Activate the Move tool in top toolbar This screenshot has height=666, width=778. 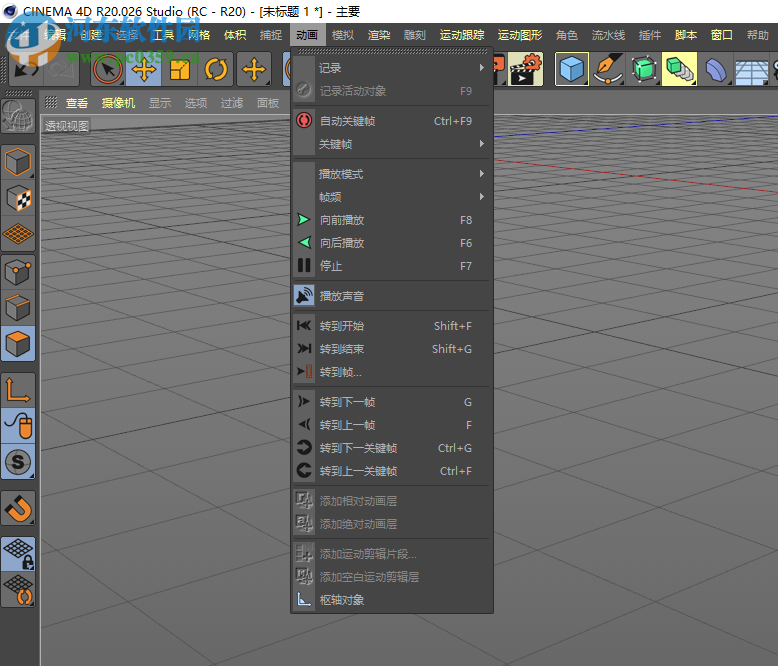(144, 69)
